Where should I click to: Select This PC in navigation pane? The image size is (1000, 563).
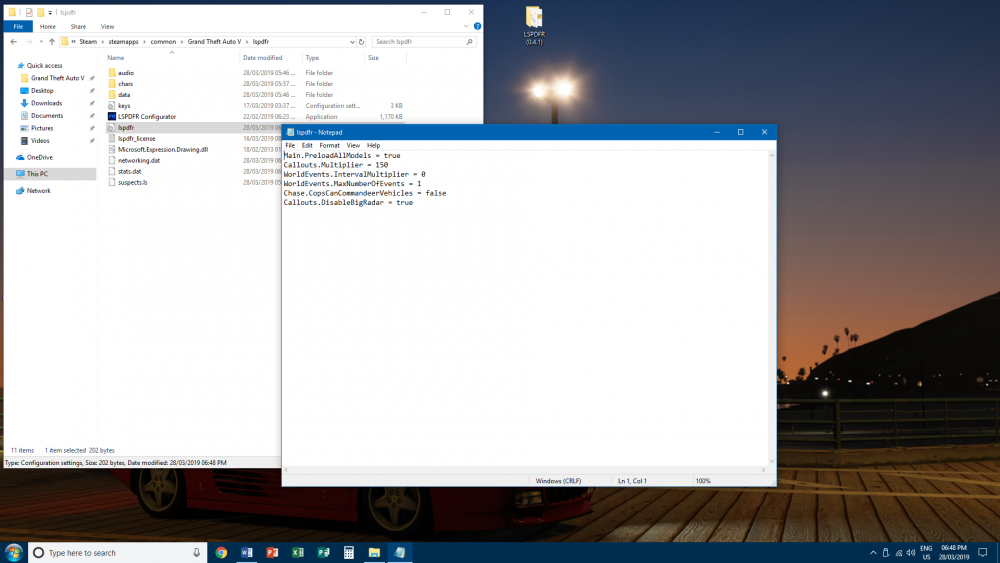37,174
